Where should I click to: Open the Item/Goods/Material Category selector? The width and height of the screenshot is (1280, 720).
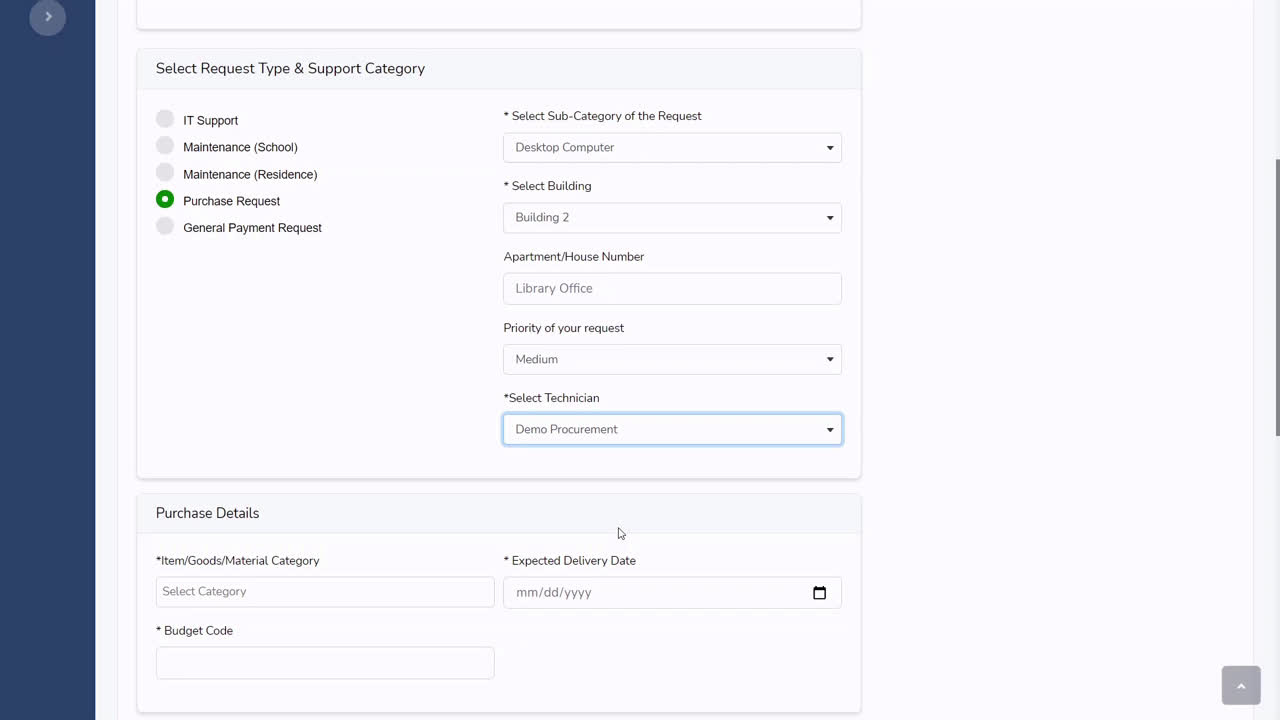[324, 591]
